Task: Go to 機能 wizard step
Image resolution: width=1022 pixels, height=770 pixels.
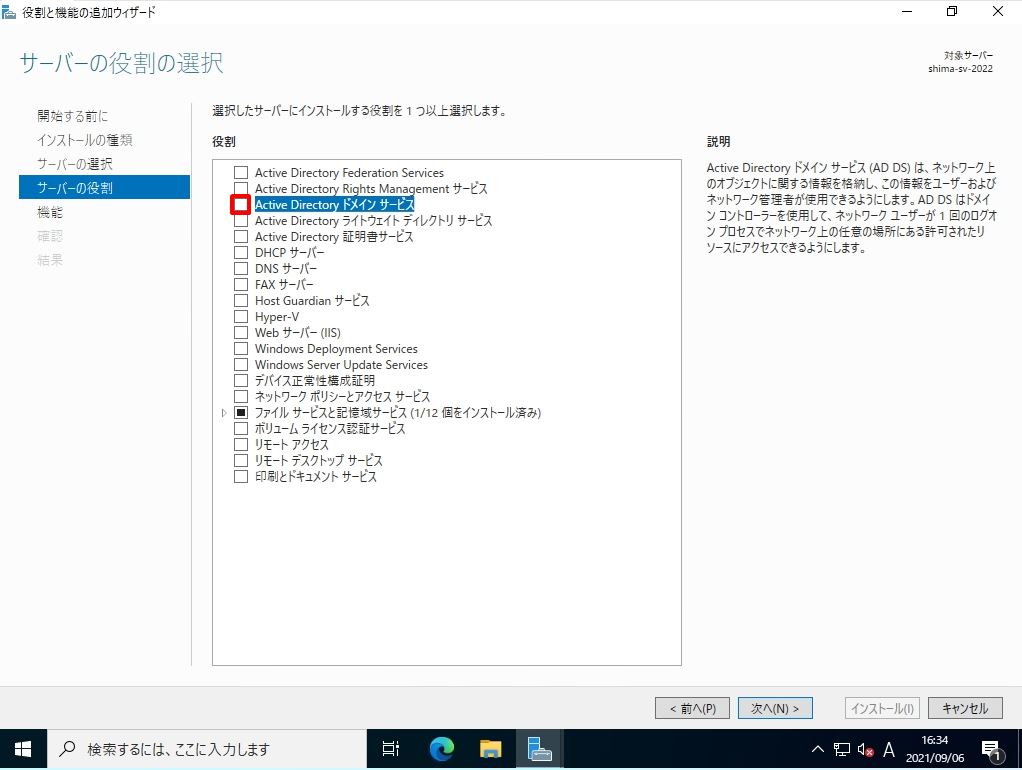Action: (50, 212)
